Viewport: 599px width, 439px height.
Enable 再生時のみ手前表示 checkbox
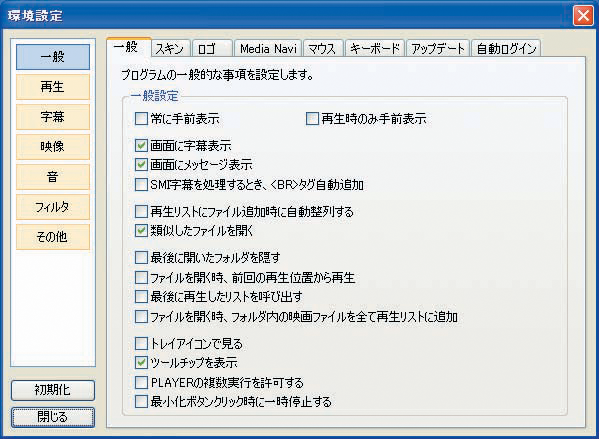point(312,119)
